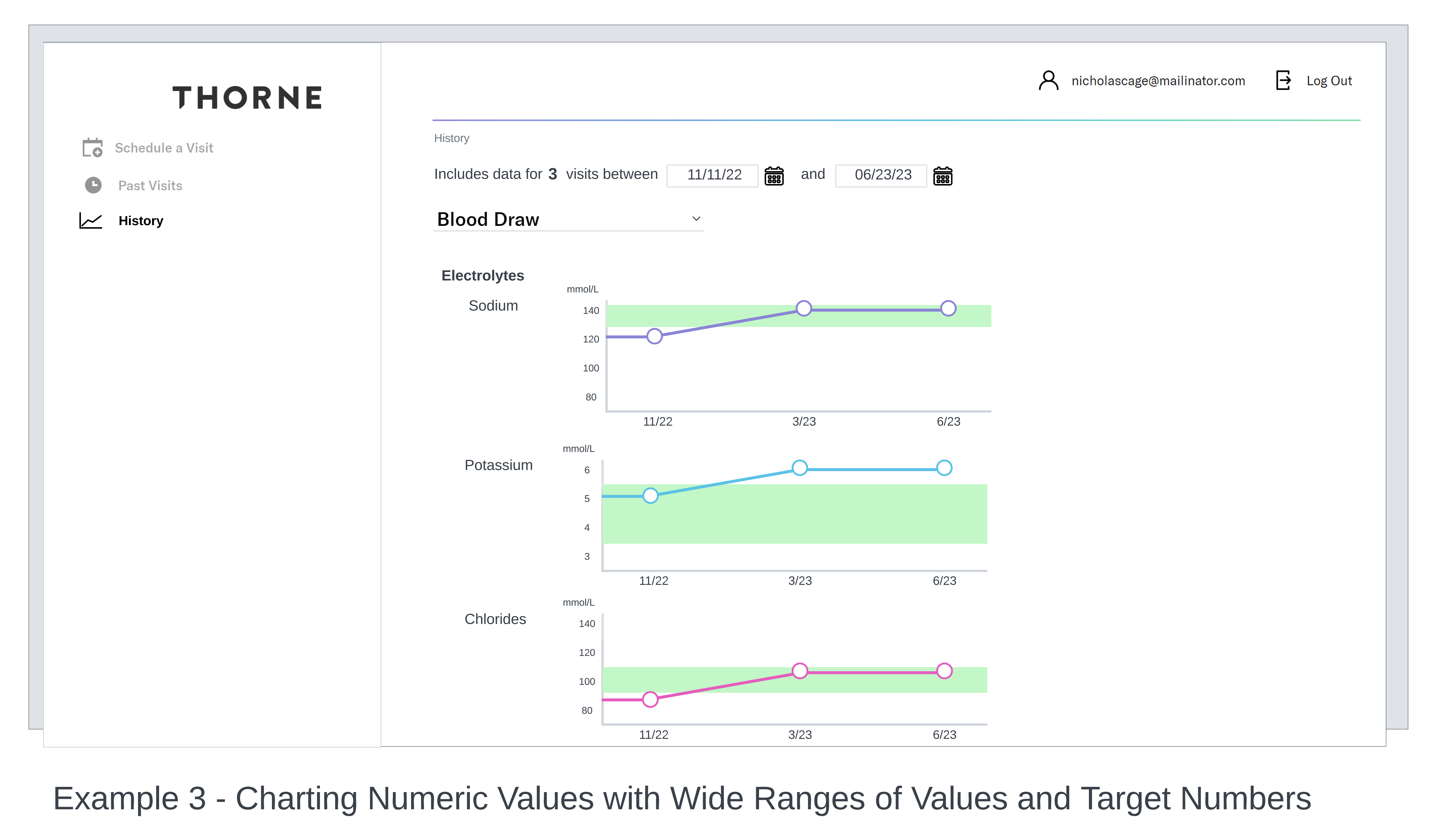
Task: Select Potassium 6/23 data point
Action: (x=944, y=468)
